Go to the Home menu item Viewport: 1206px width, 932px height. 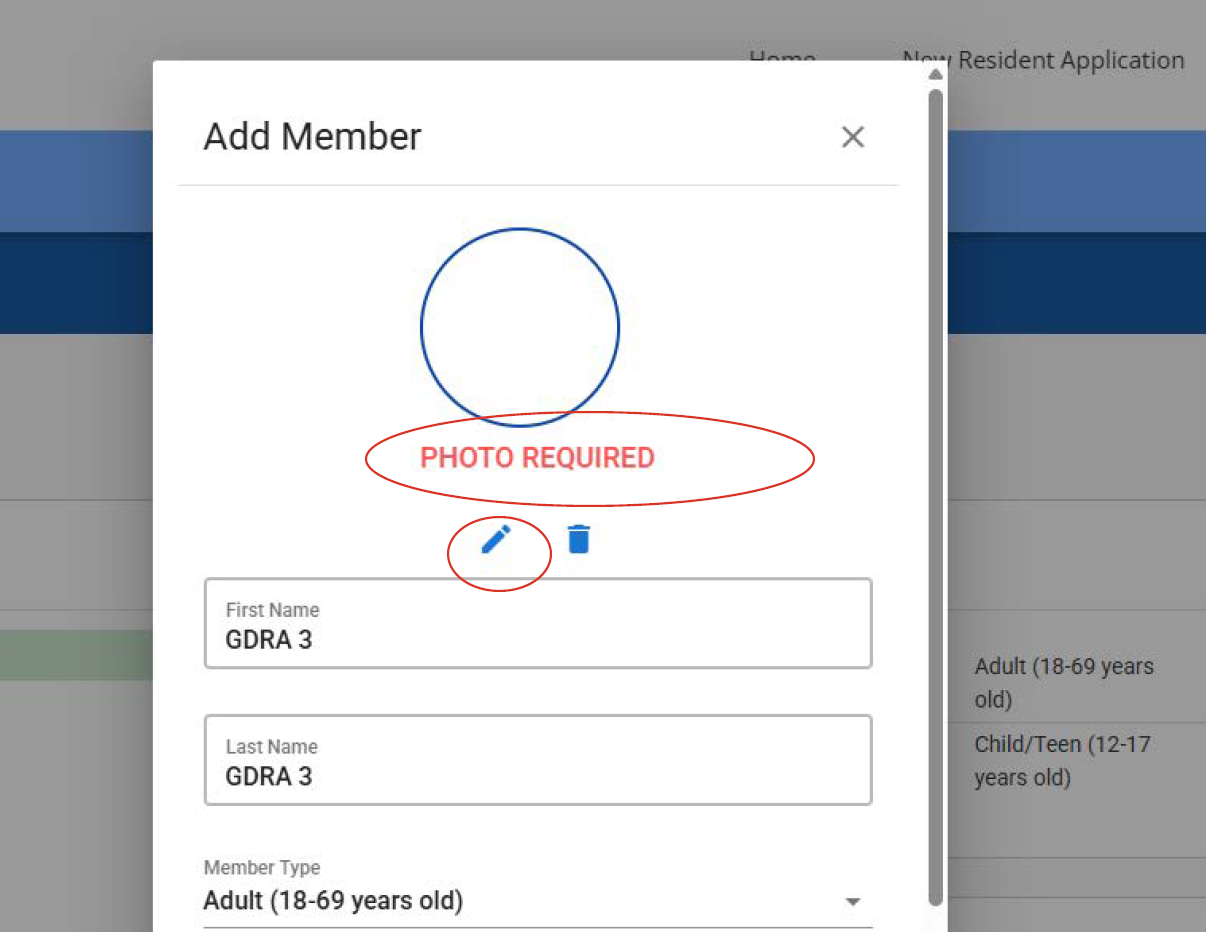point(782,56)
